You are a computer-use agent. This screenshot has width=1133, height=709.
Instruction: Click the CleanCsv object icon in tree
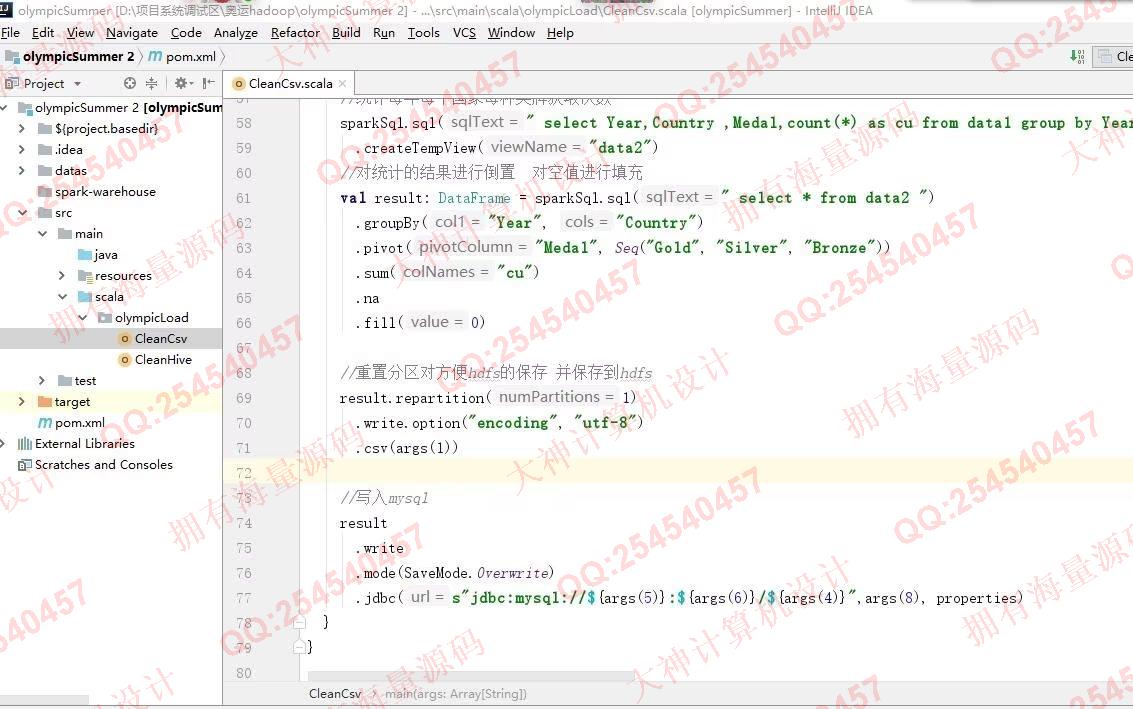click(125, 338)
